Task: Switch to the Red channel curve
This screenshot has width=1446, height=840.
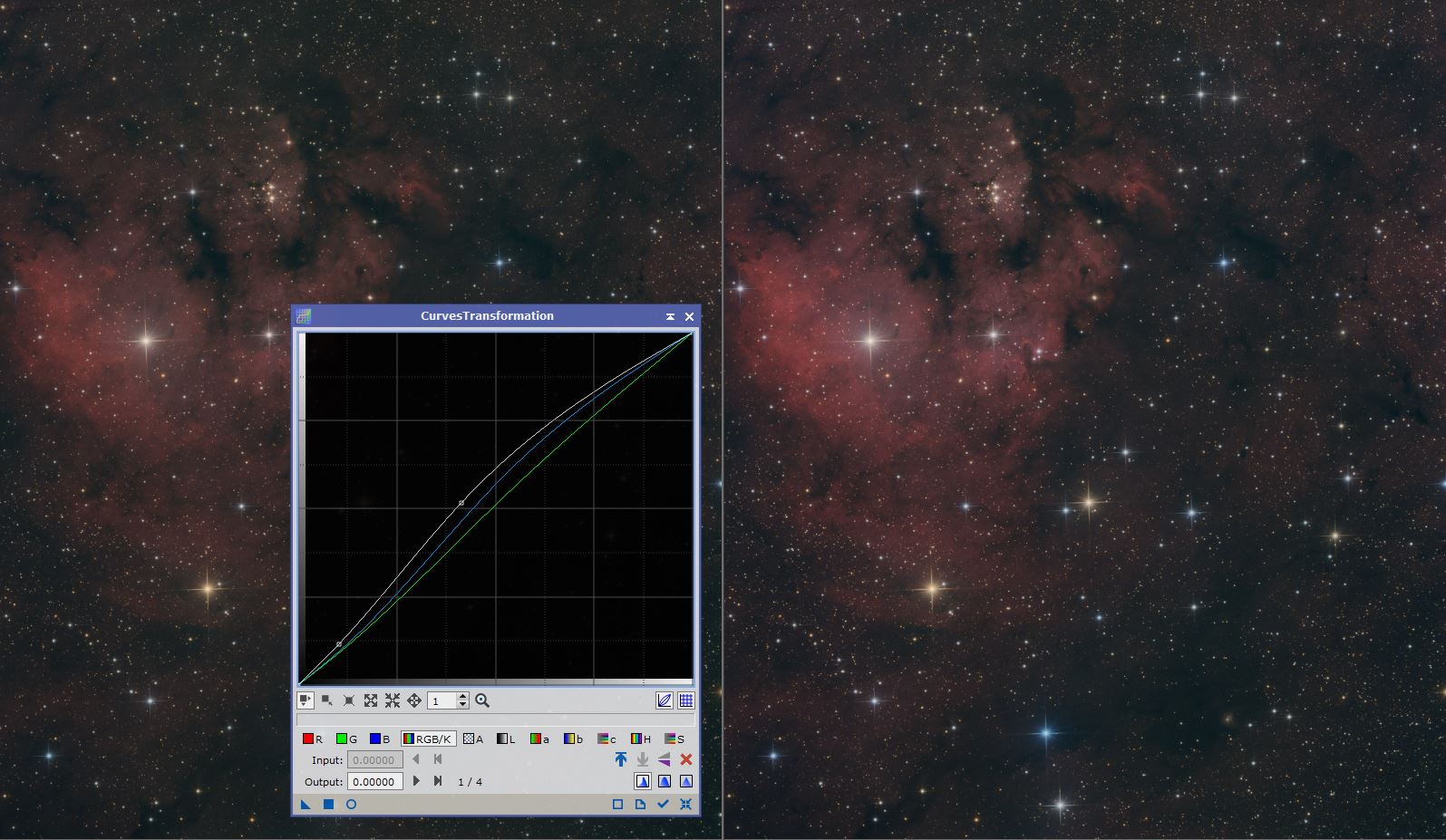Action: click(312, 739)
